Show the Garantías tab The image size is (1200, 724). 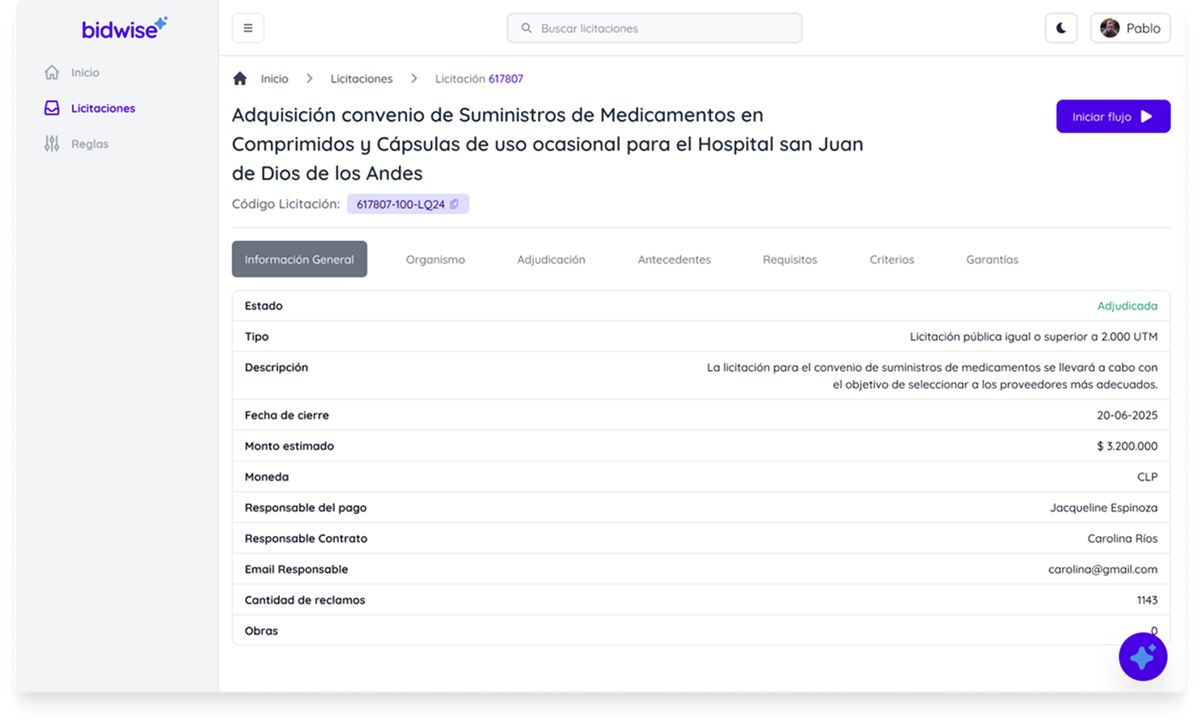pyautogui.click(x=992, y=259)
